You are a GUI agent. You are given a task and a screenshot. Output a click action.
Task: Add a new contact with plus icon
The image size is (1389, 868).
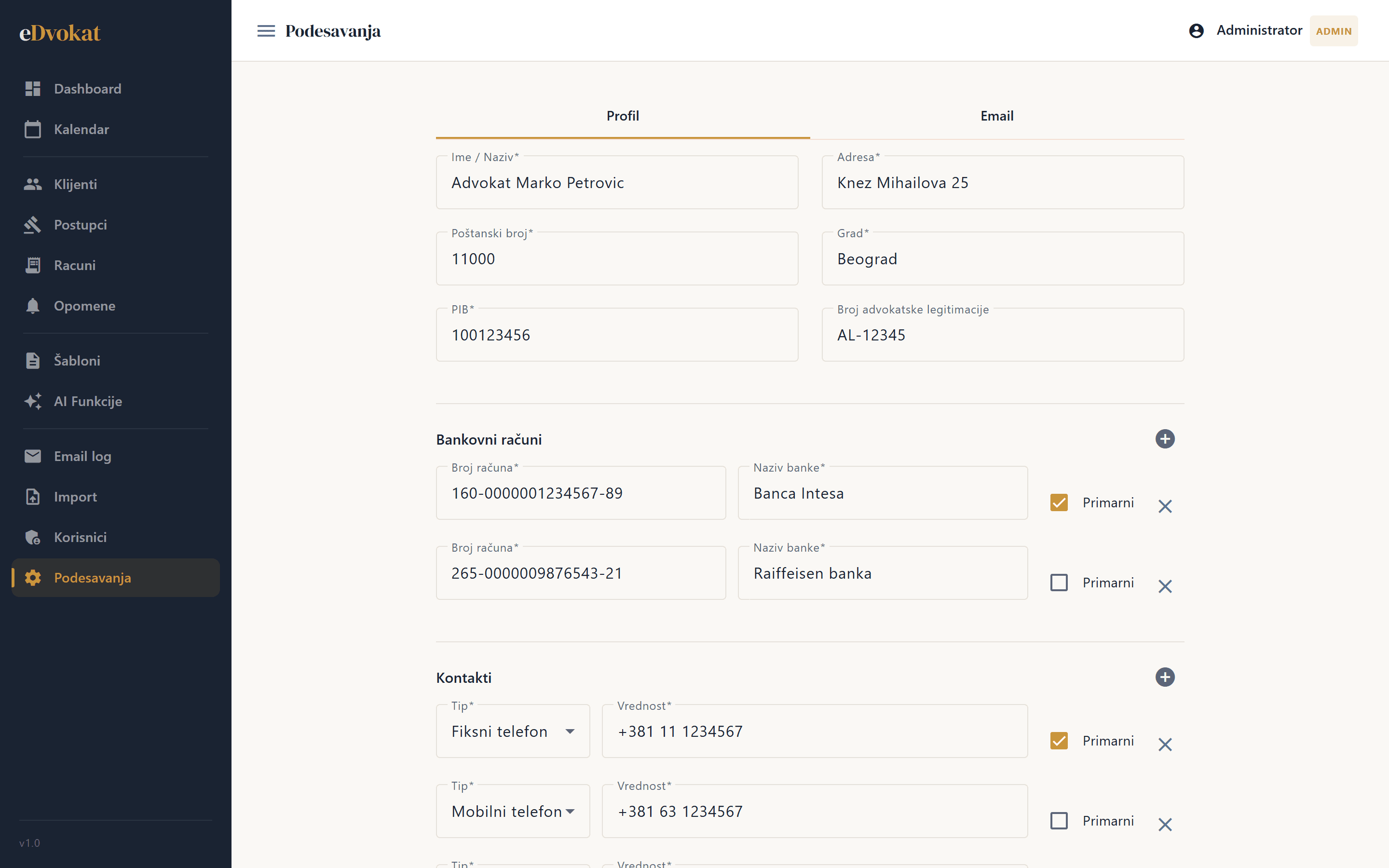[1165, 678]
